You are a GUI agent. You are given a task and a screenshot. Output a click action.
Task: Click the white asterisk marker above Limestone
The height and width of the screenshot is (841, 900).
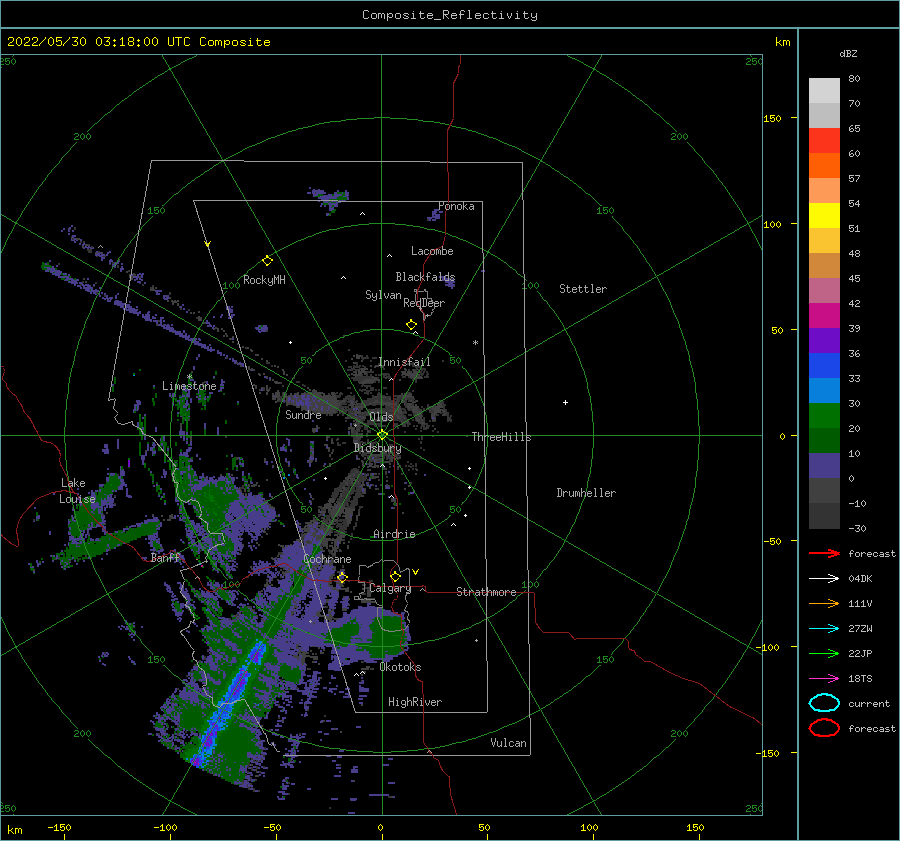tap(189, 377)
